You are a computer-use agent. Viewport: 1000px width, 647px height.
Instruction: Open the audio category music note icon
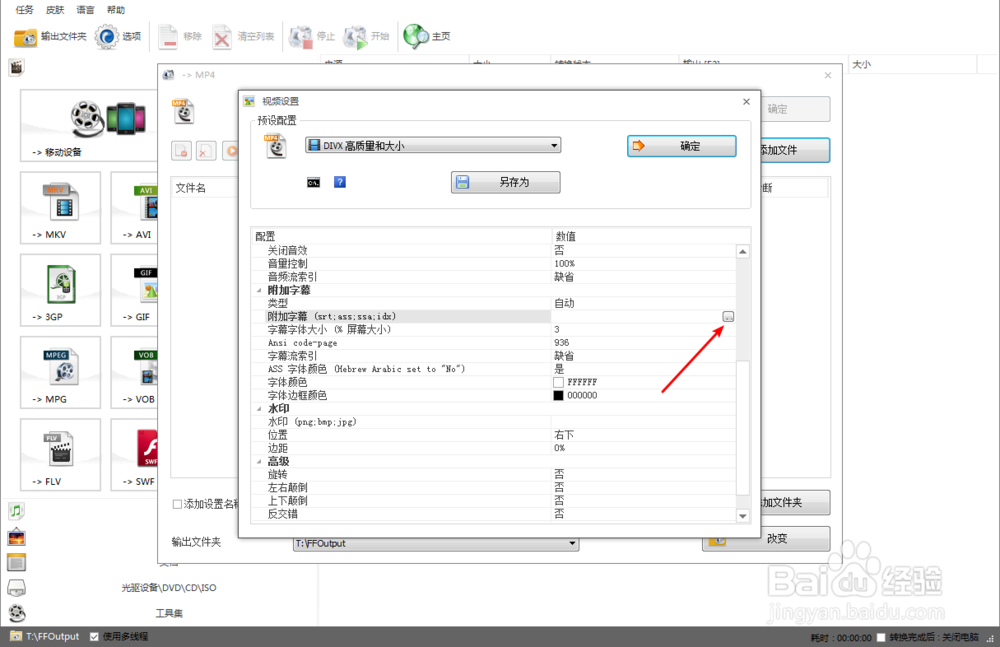pyautogui.click(x=17, y=510)
